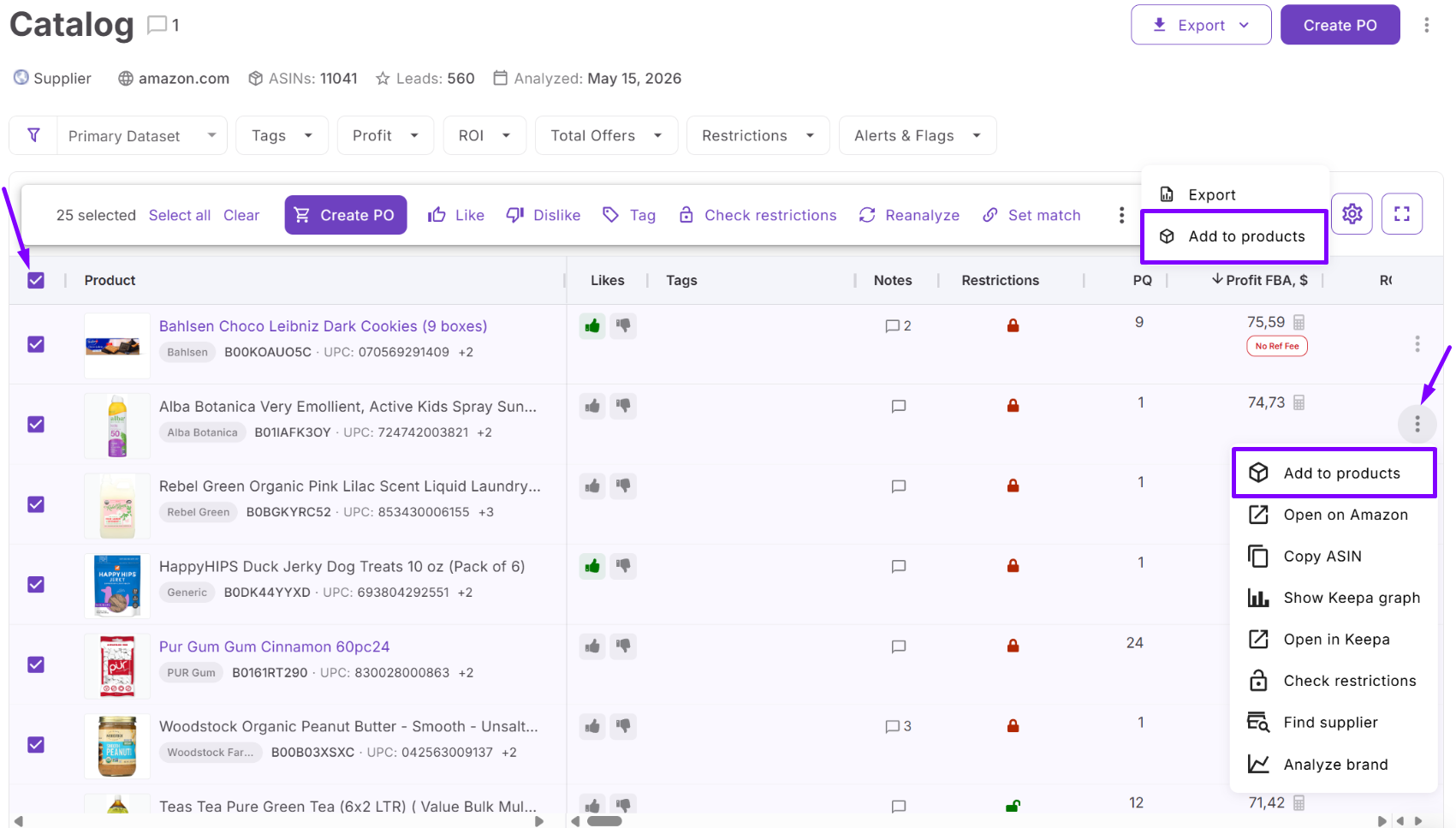Click the Alba Botanica product thumbnail

[x=117, y=426]
